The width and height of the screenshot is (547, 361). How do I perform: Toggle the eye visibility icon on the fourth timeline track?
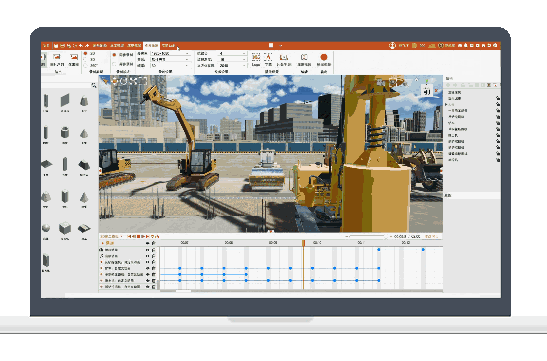pyautogui.click(x=148, y=268)
